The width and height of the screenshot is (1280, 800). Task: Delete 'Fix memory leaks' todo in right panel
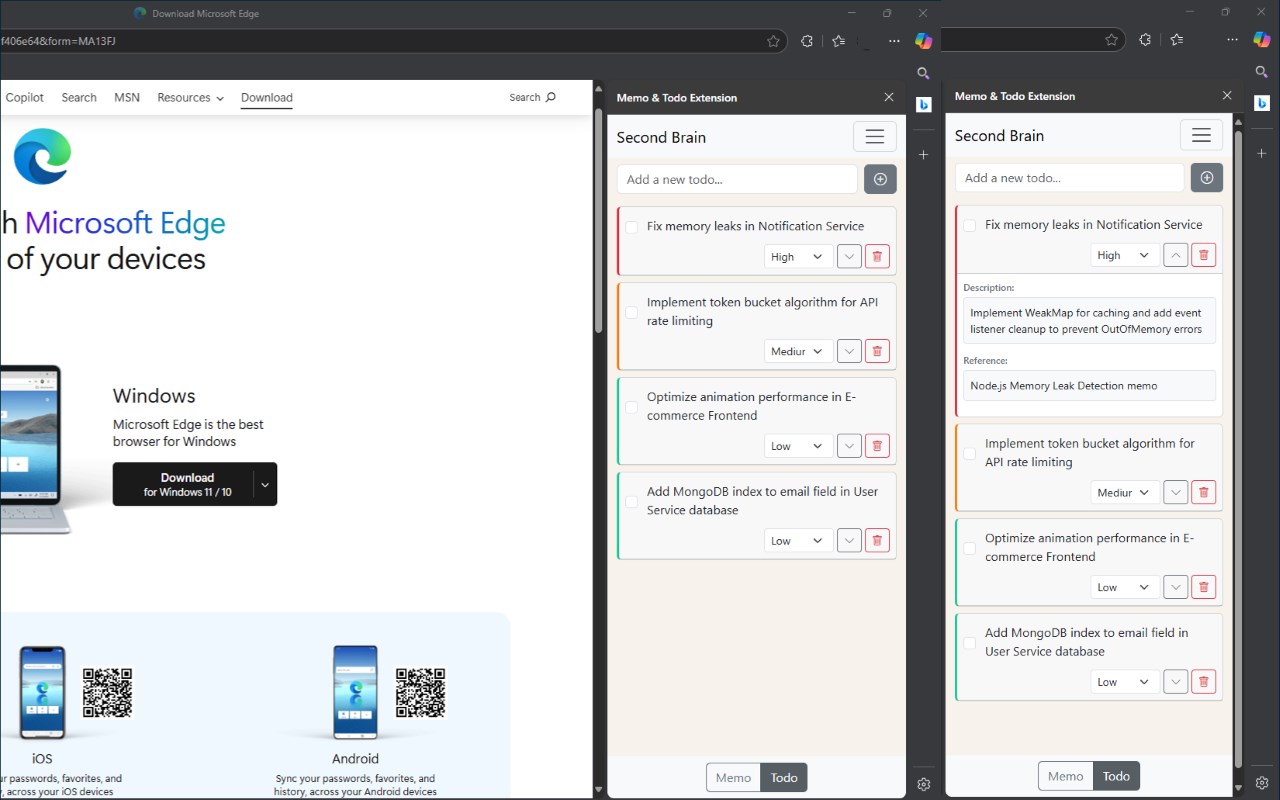coord(1203,255)
